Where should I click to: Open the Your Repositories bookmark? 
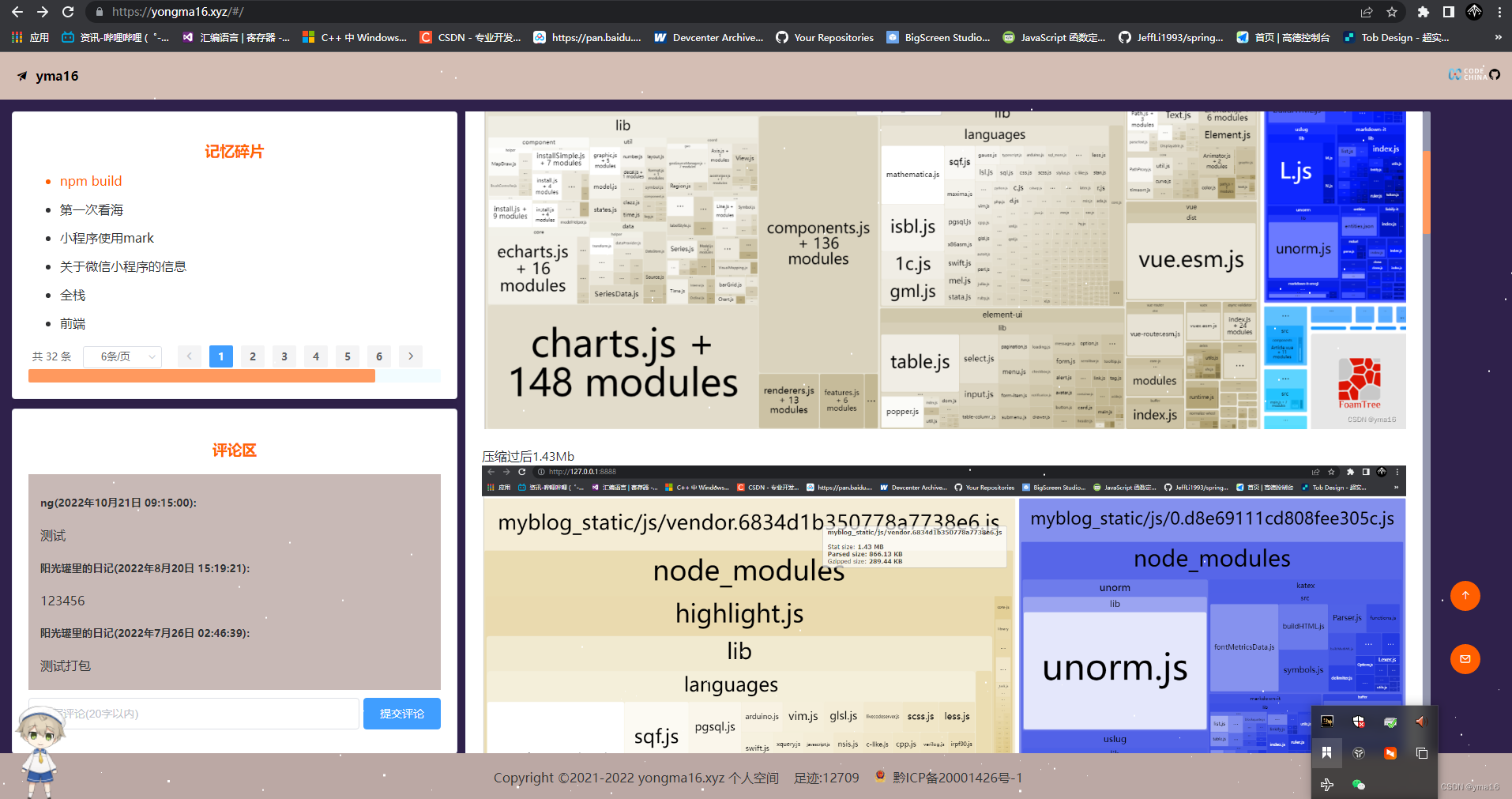click(x=825, y=37)
